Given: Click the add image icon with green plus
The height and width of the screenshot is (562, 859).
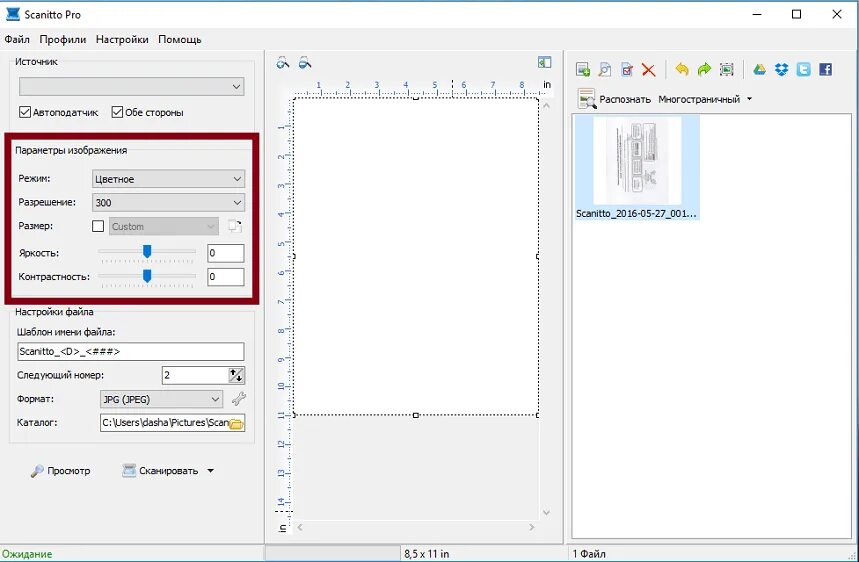Looking at the screenshot, I should (x=583, y=70).
